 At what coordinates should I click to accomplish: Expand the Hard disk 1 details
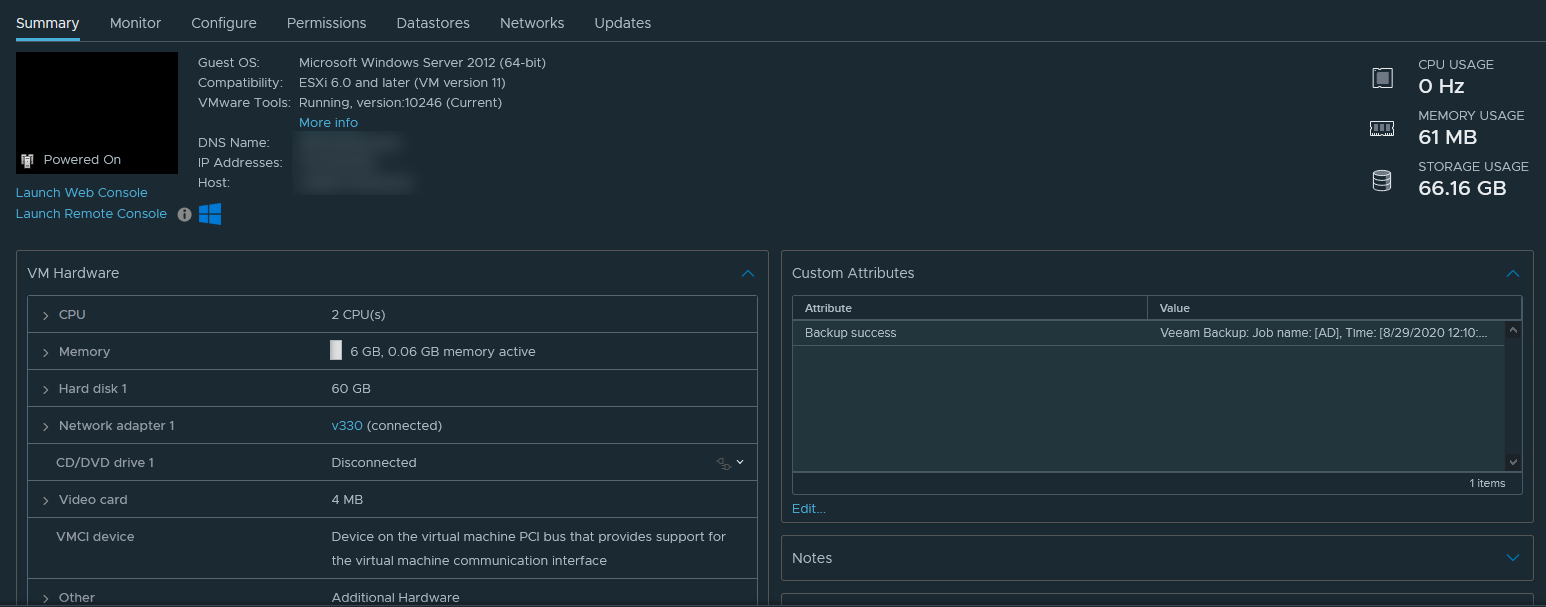tap(46, 389)
